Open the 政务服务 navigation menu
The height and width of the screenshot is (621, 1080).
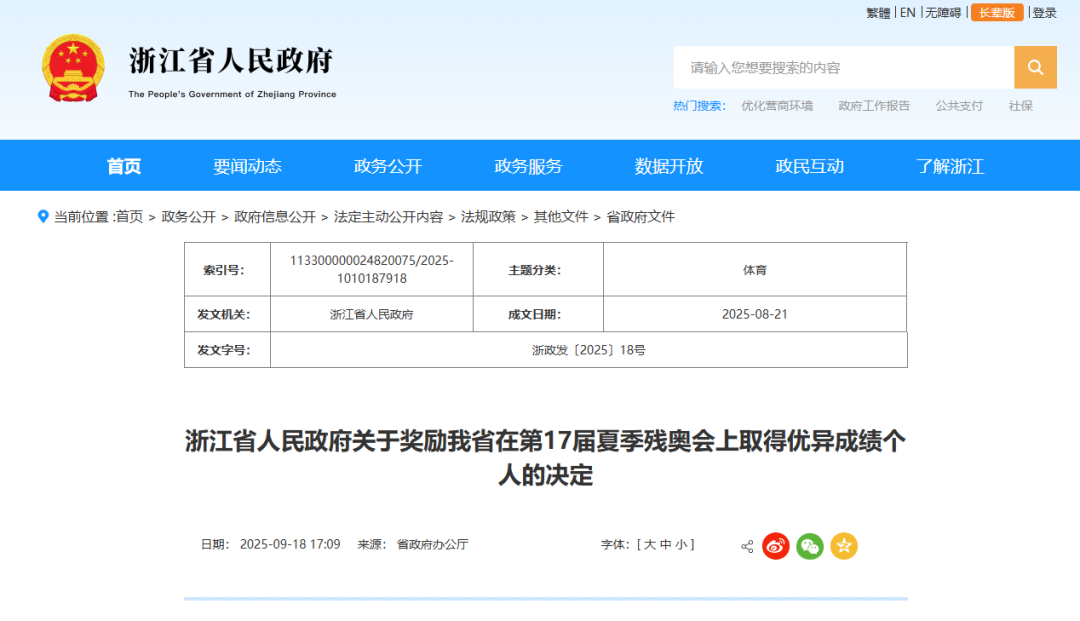pyautogui.click(x=528, y=166)
